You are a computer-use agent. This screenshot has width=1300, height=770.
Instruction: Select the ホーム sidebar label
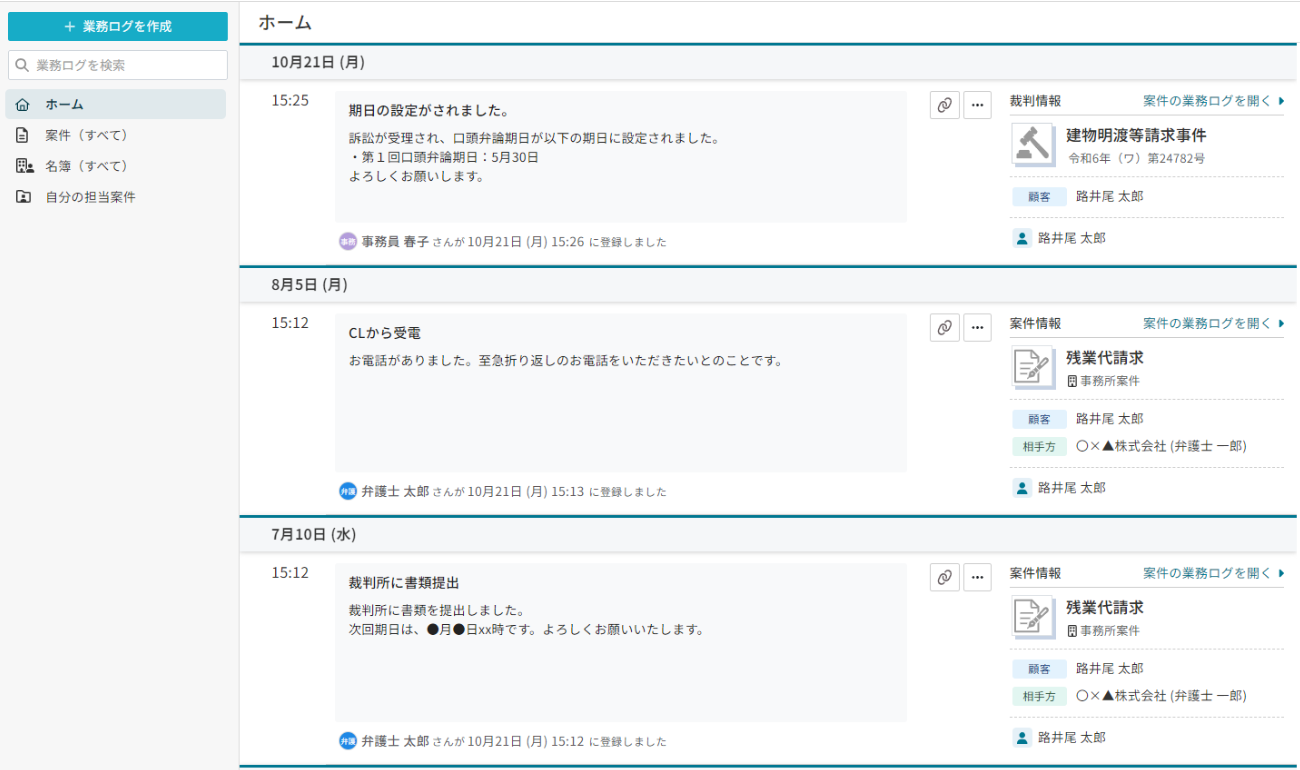pos(64,104)
